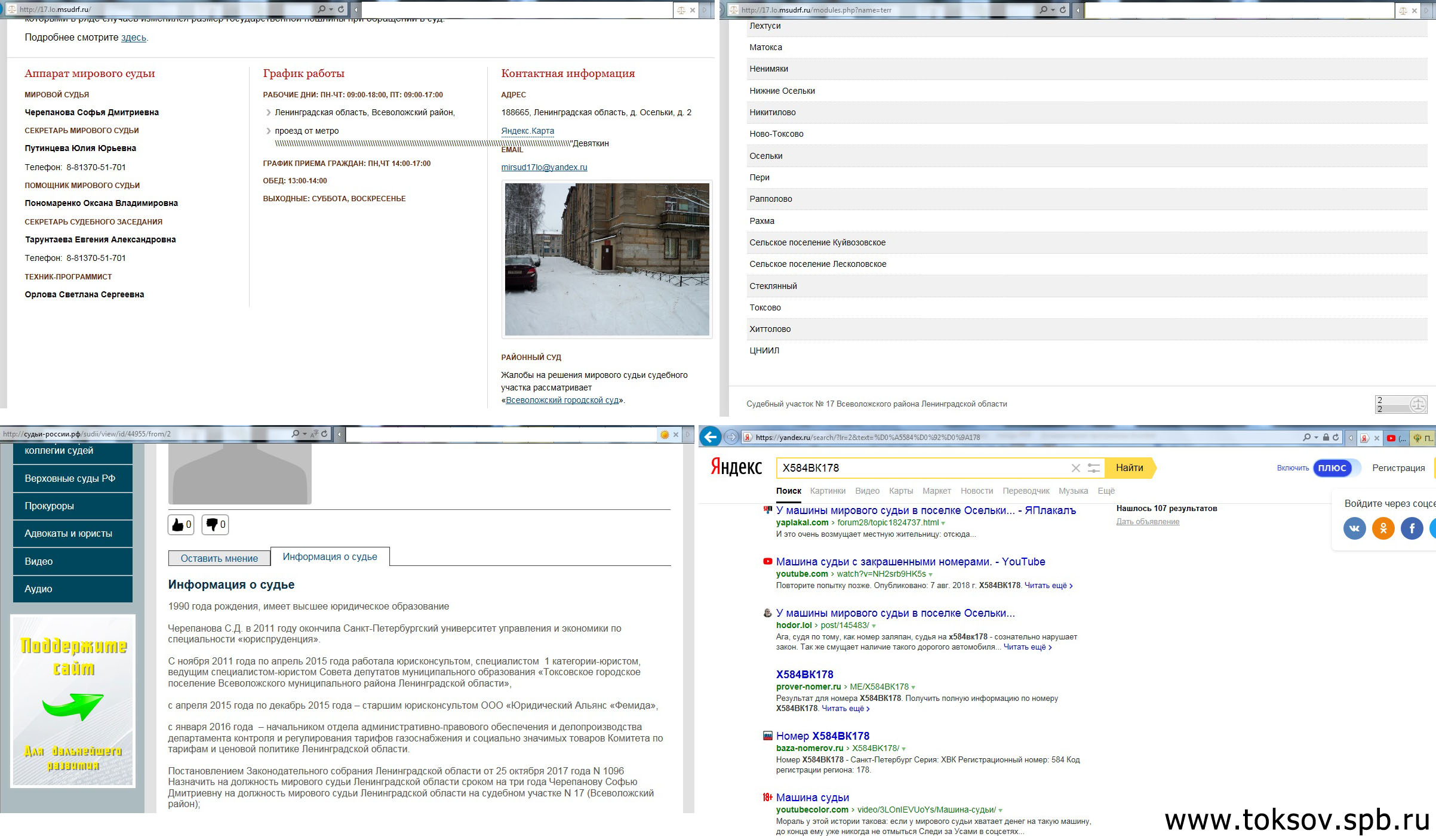Screen dimensions: 1436x840
Task: Expand the options arrow next to yaplakal.com result URL
Action: pos(943,523)
